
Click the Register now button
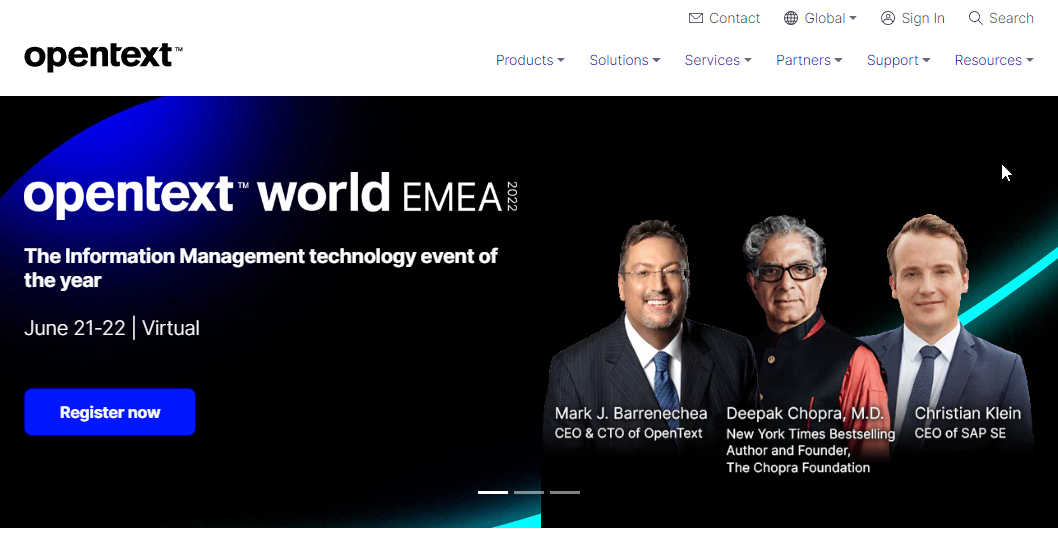[110, 412]
